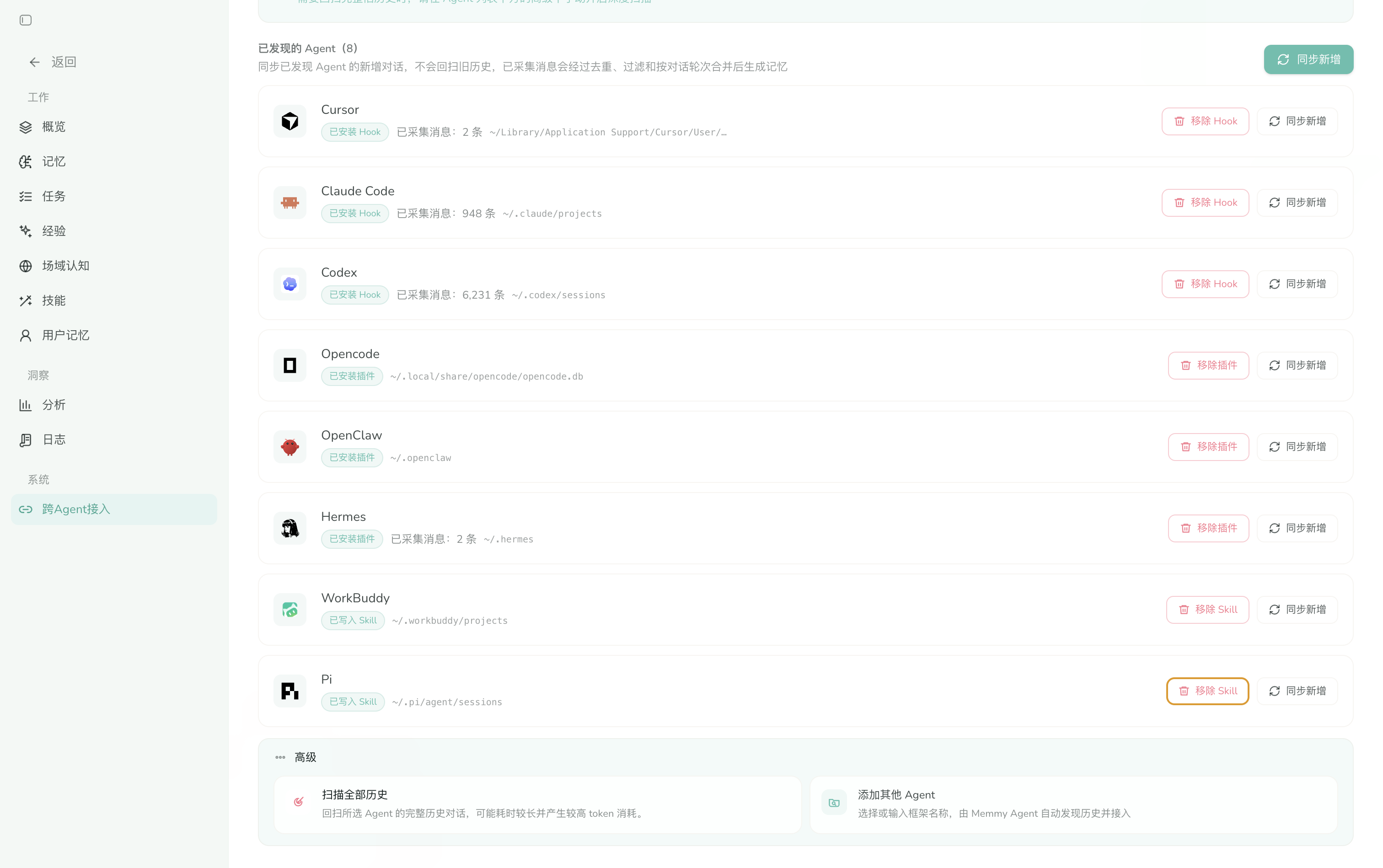The height and width of the screenshot is (868, 1383).
Task: Click the Codex agent logo
Action: tap(290, 284)
